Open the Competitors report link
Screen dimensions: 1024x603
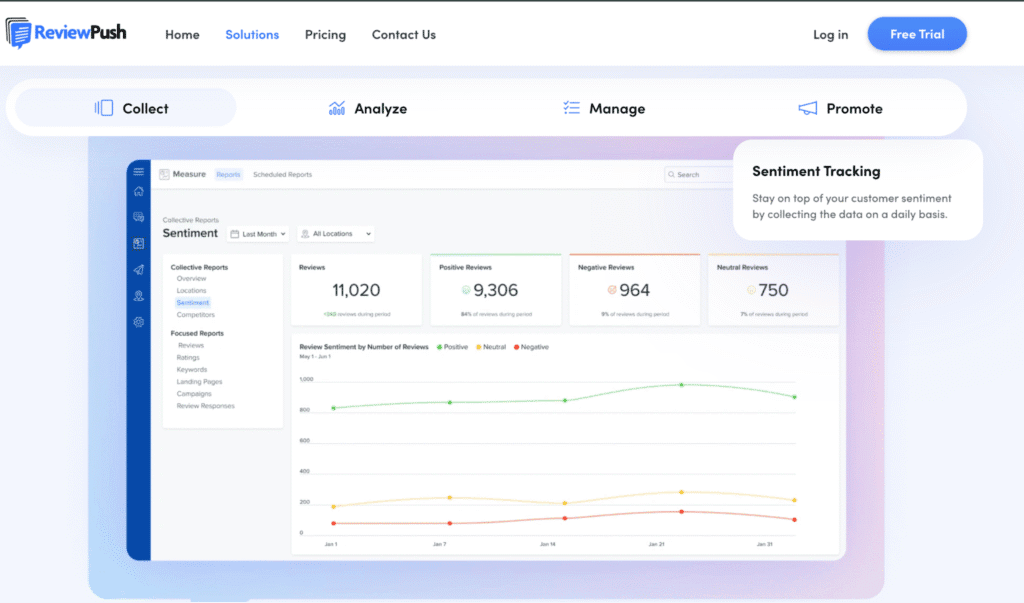pyautogui.click(x=196, y=314)
